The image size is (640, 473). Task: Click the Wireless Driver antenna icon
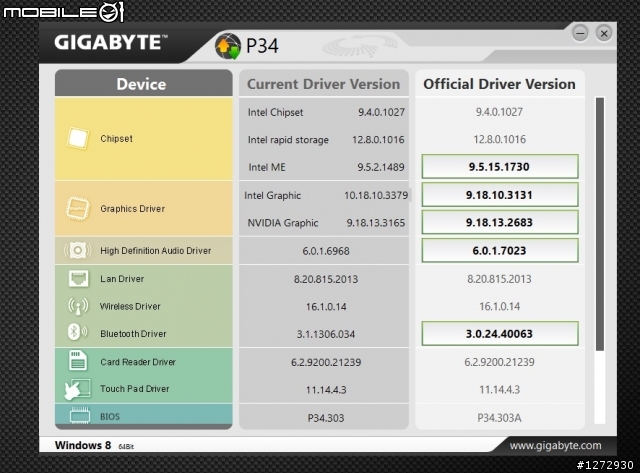point(78,306)
